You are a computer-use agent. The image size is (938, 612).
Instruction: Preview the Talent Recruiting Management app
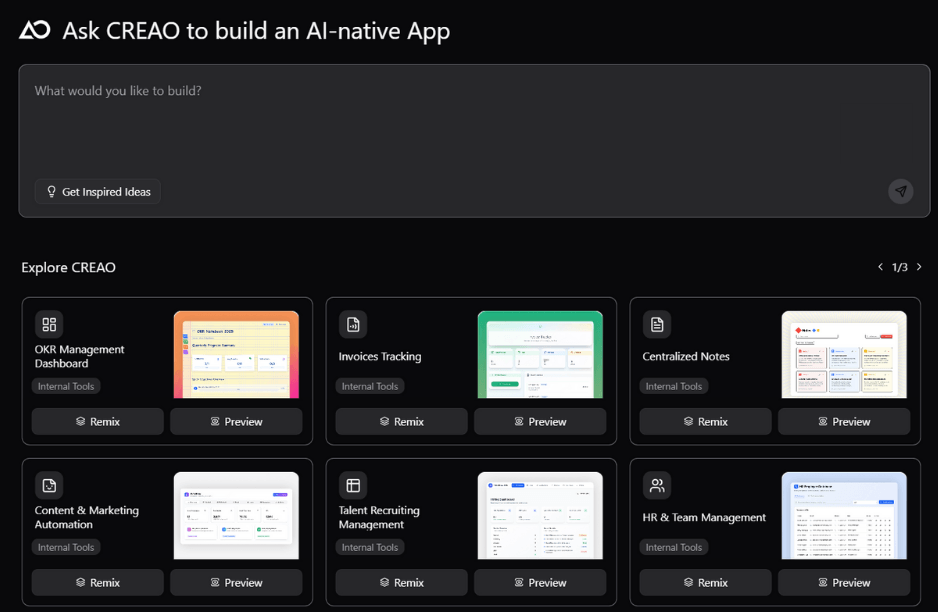(x=540, y=582)
